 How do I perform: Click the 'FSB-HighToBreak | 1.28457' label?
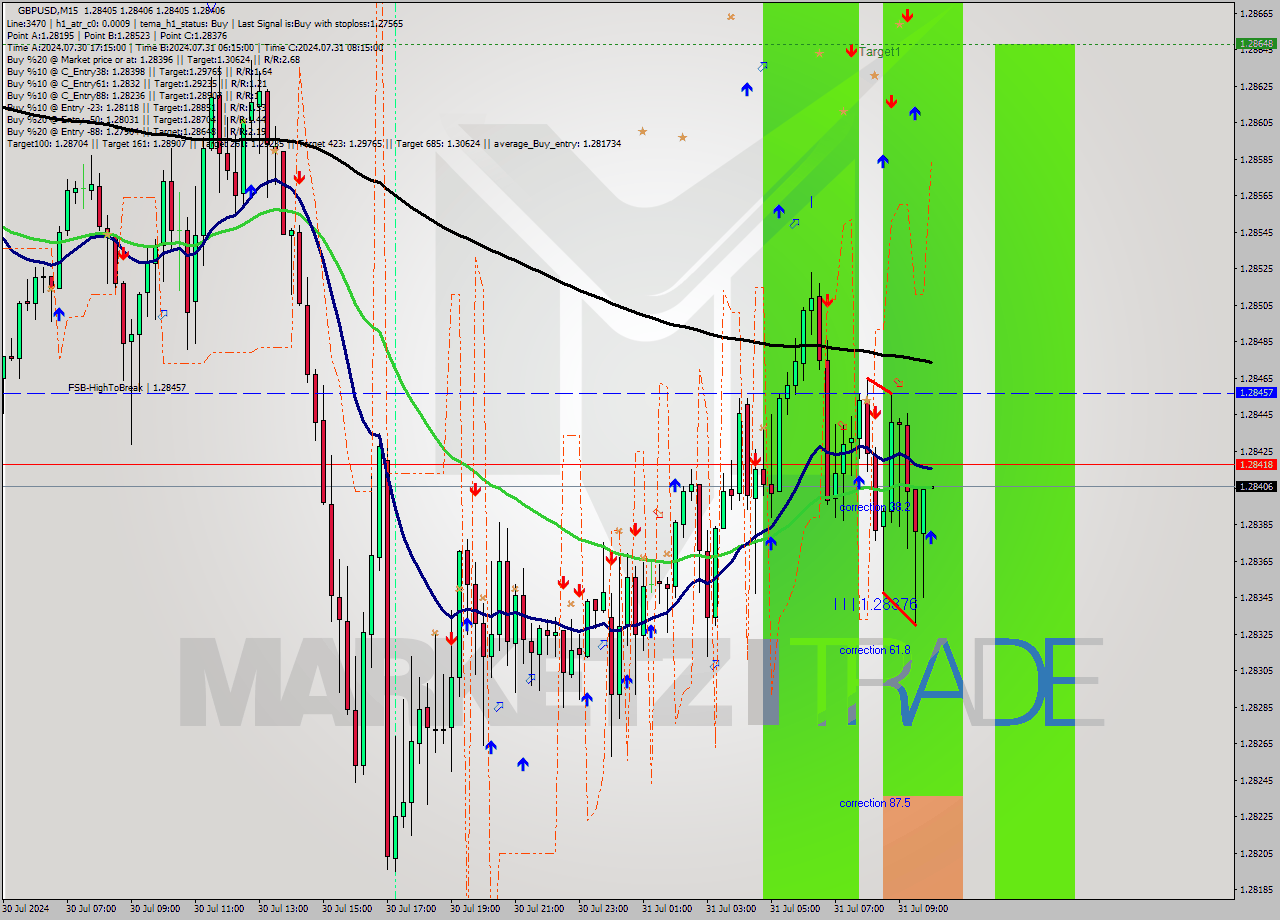point(127,387)
